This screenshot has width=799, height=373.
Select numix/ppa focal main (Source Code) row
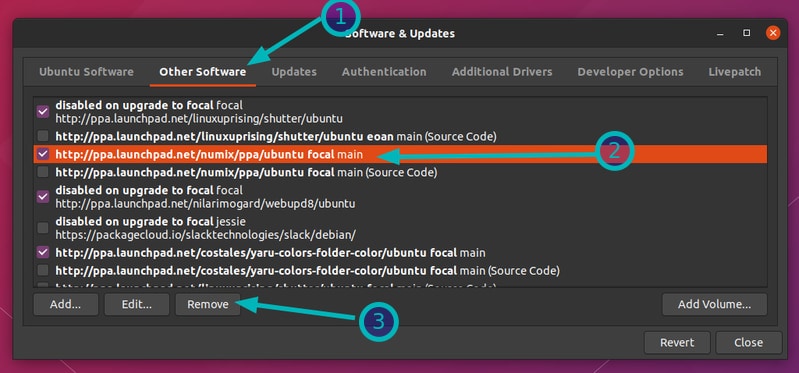tap(400, 172)
